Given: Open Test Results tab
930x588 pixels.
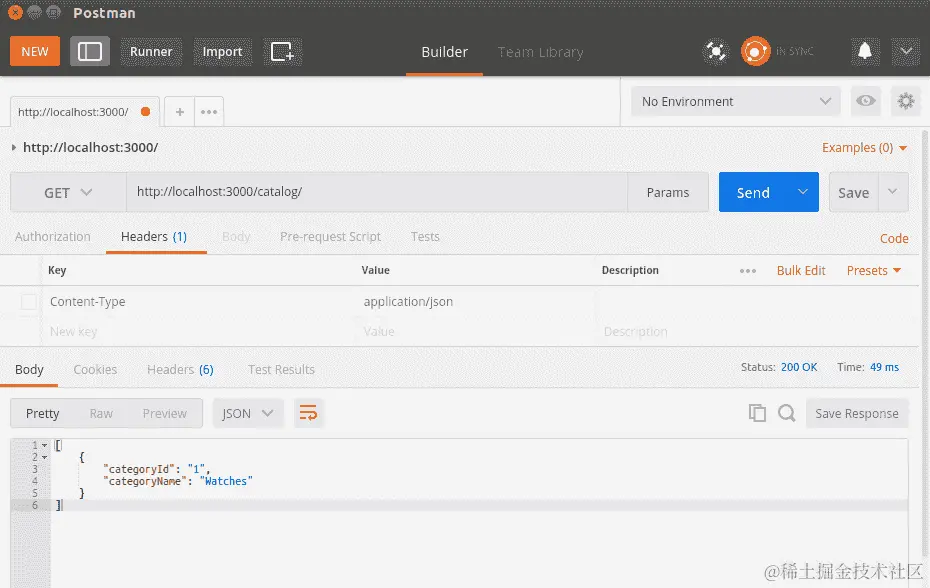Looking at the screenshot, I should pyautogui.click(x=281, y=369).
